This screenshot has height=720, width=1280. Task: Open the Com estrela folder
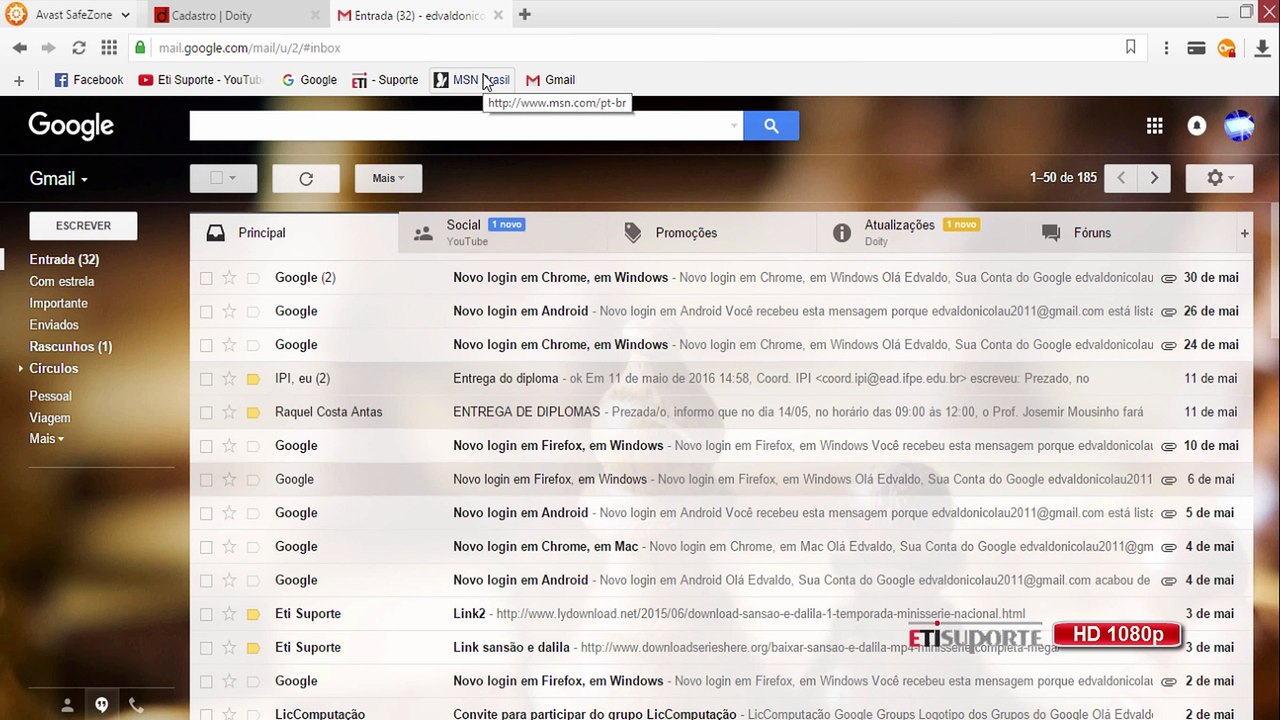click(x=62, y=282)
